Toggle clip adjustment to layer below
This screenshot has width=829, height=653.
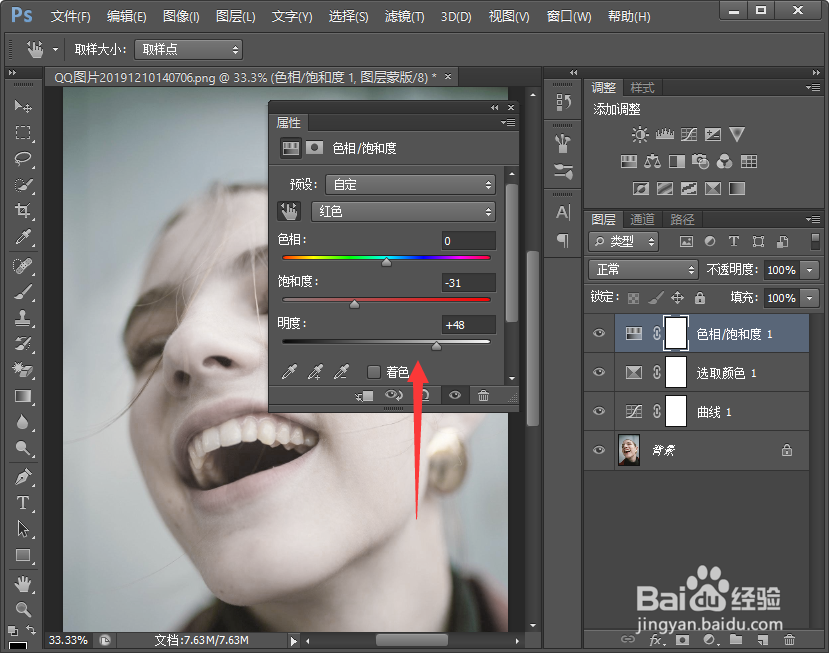coord(364,396)
